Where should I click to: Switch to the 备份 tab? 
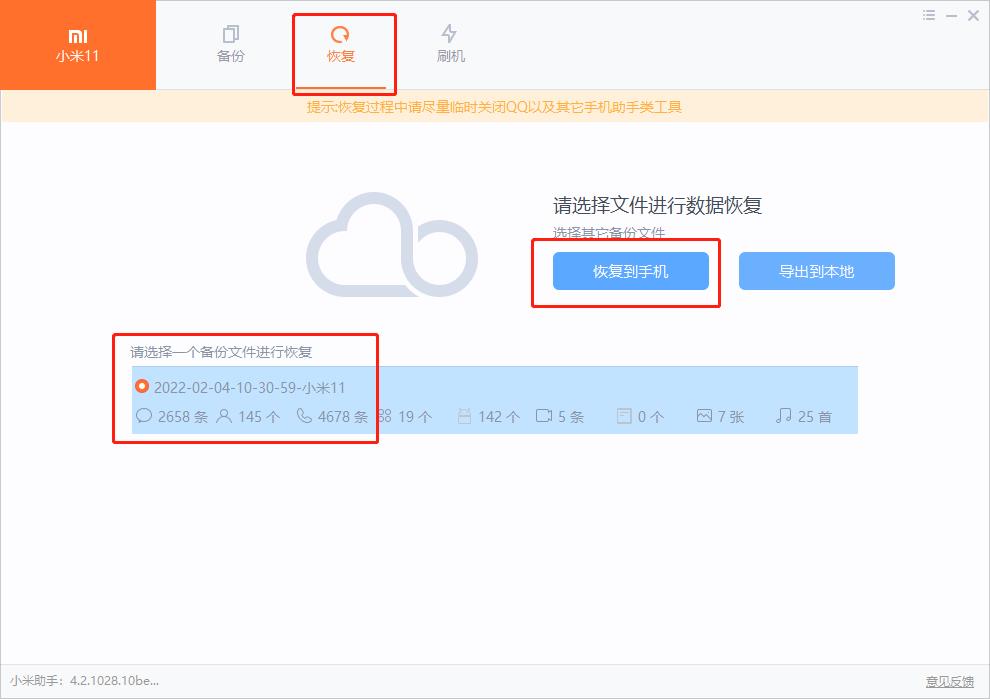(230, 45)
